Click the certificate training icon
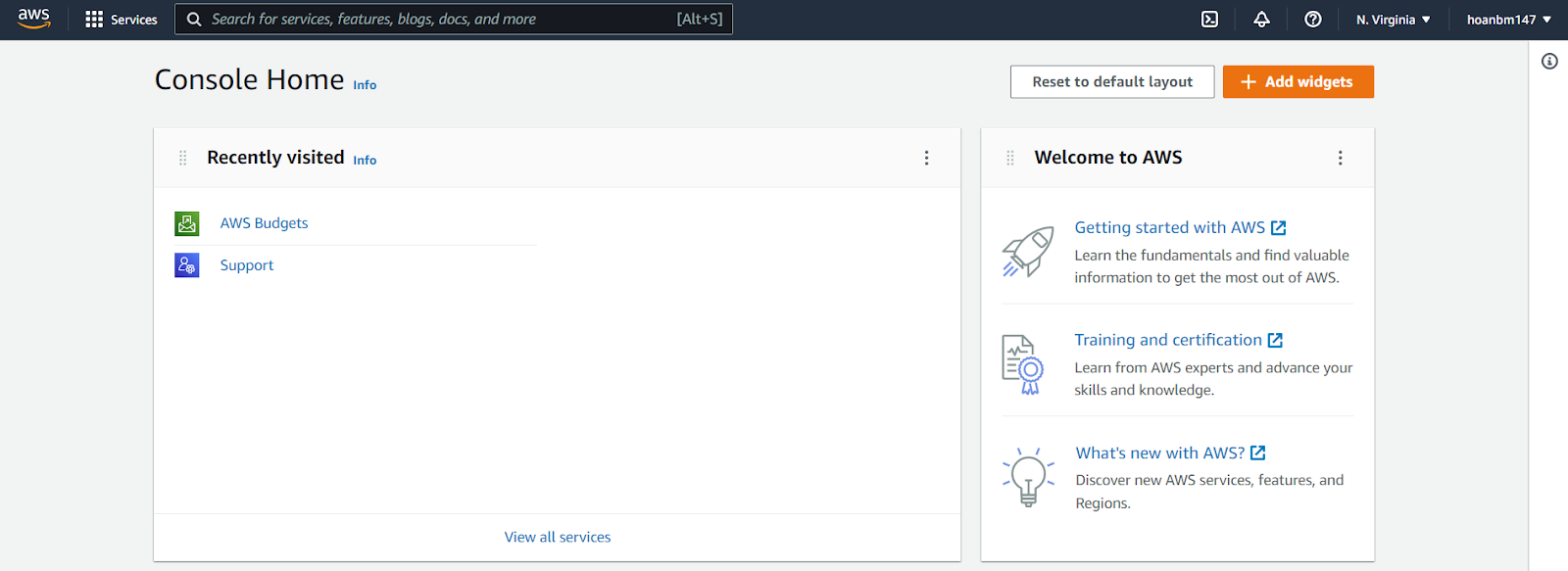This screenshot has width=1568, height=571. click(x=1023, y=364)
